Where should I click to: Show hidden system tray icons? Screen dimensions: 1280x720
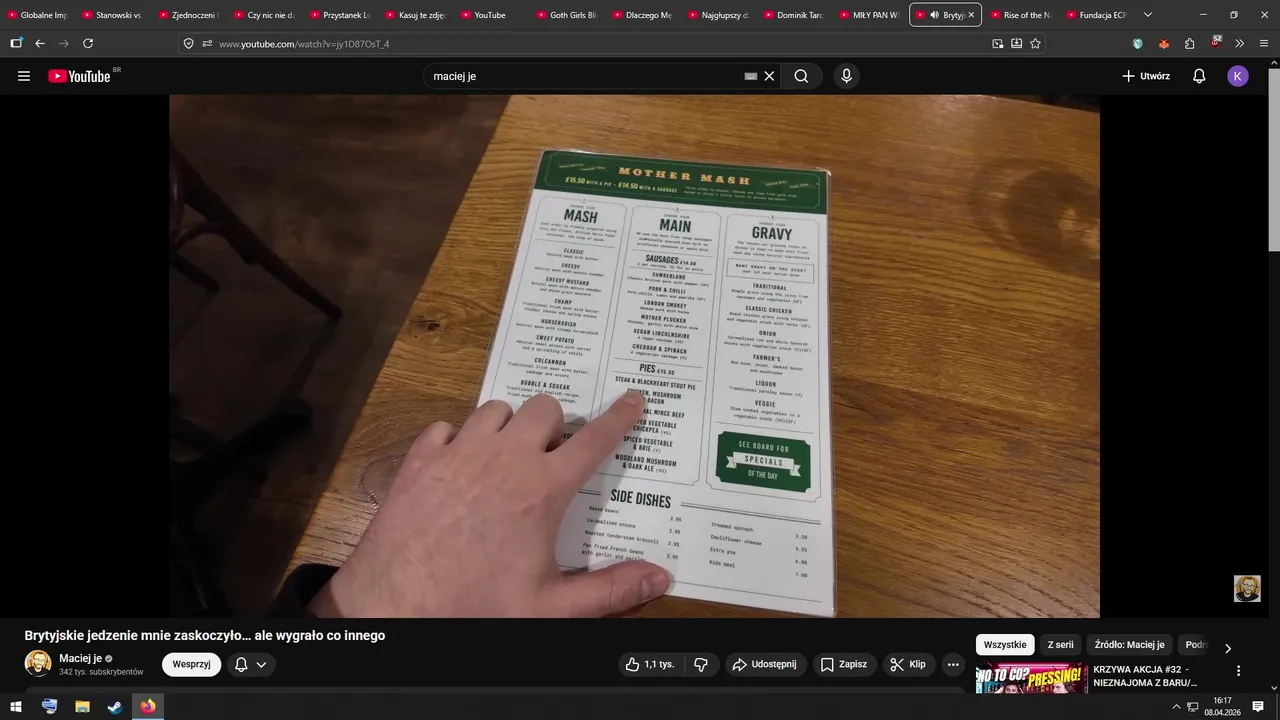pos(1176,706)
